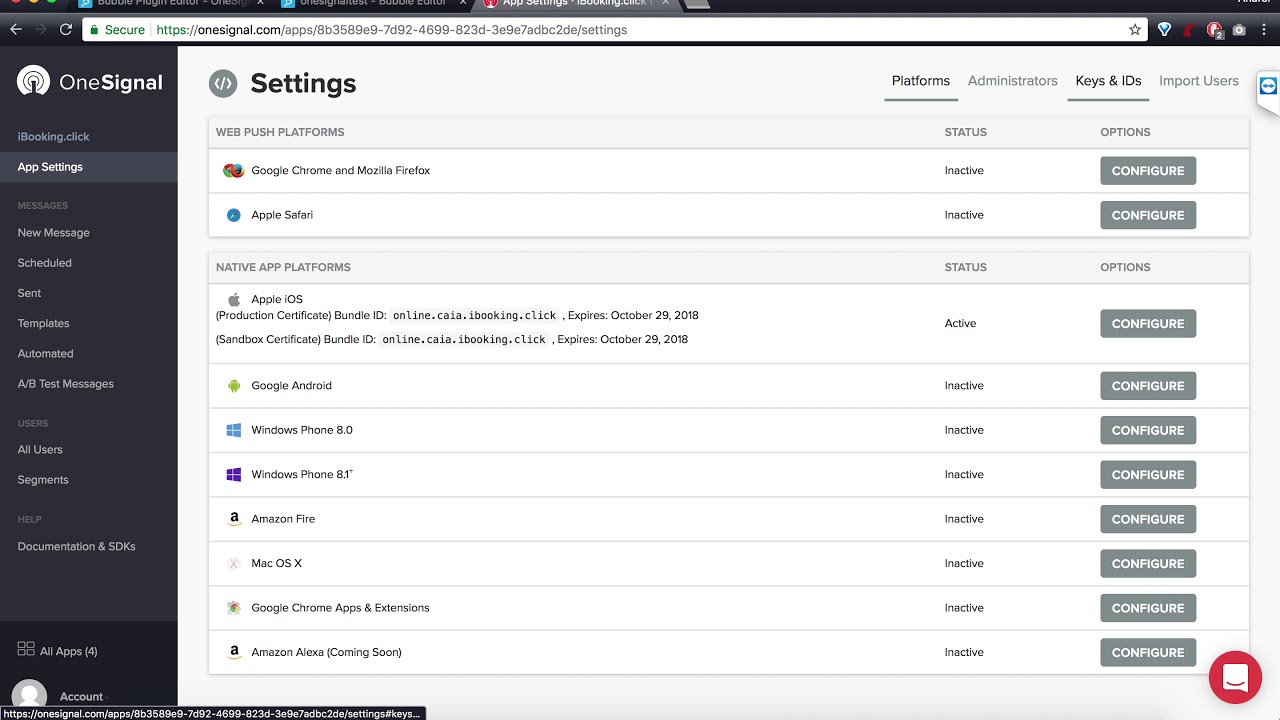Click the 'Google Android' platform name
Viewport: 1280px width, 720px height.
click(x=291, y=386)
